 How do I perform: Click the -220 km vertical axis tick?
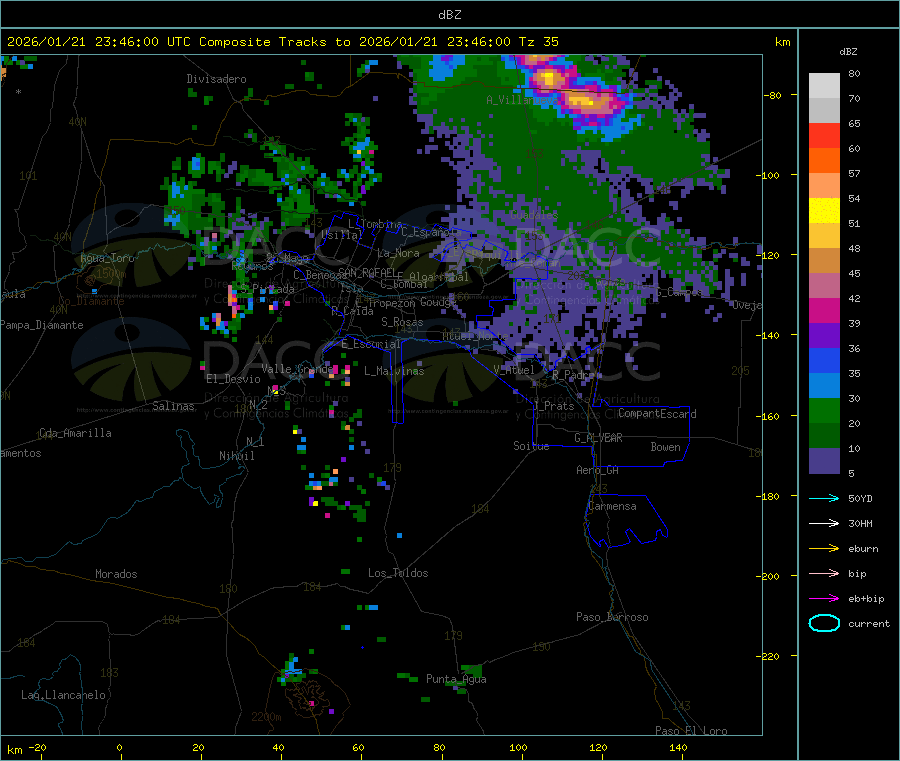click(770, 657)
